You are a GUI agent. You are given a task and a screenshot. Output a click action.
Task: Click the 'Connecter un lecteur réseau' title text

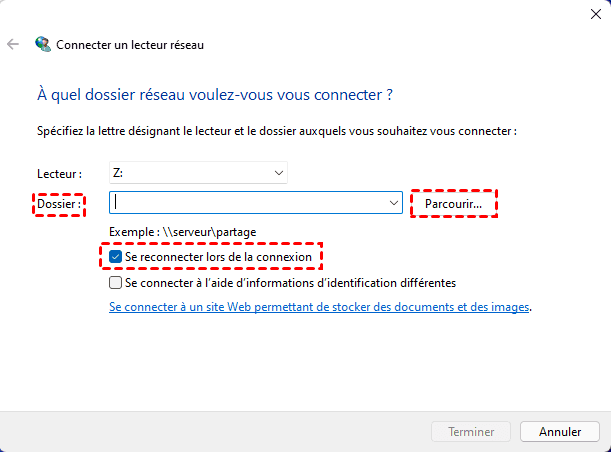pos(131,45)
